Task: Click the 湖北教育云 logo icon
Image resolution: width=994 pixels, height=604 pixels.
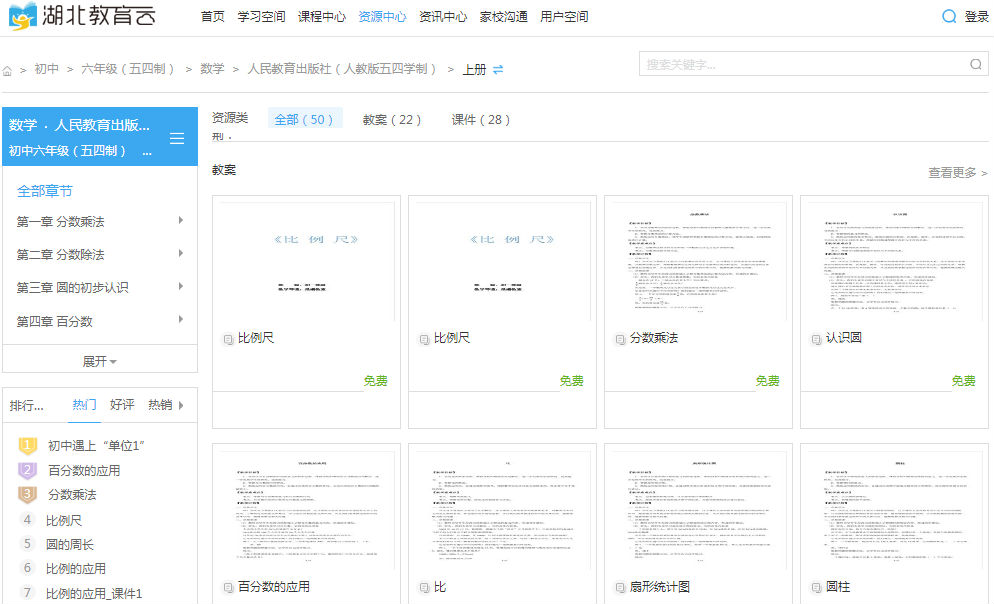Action: [22, 17]
